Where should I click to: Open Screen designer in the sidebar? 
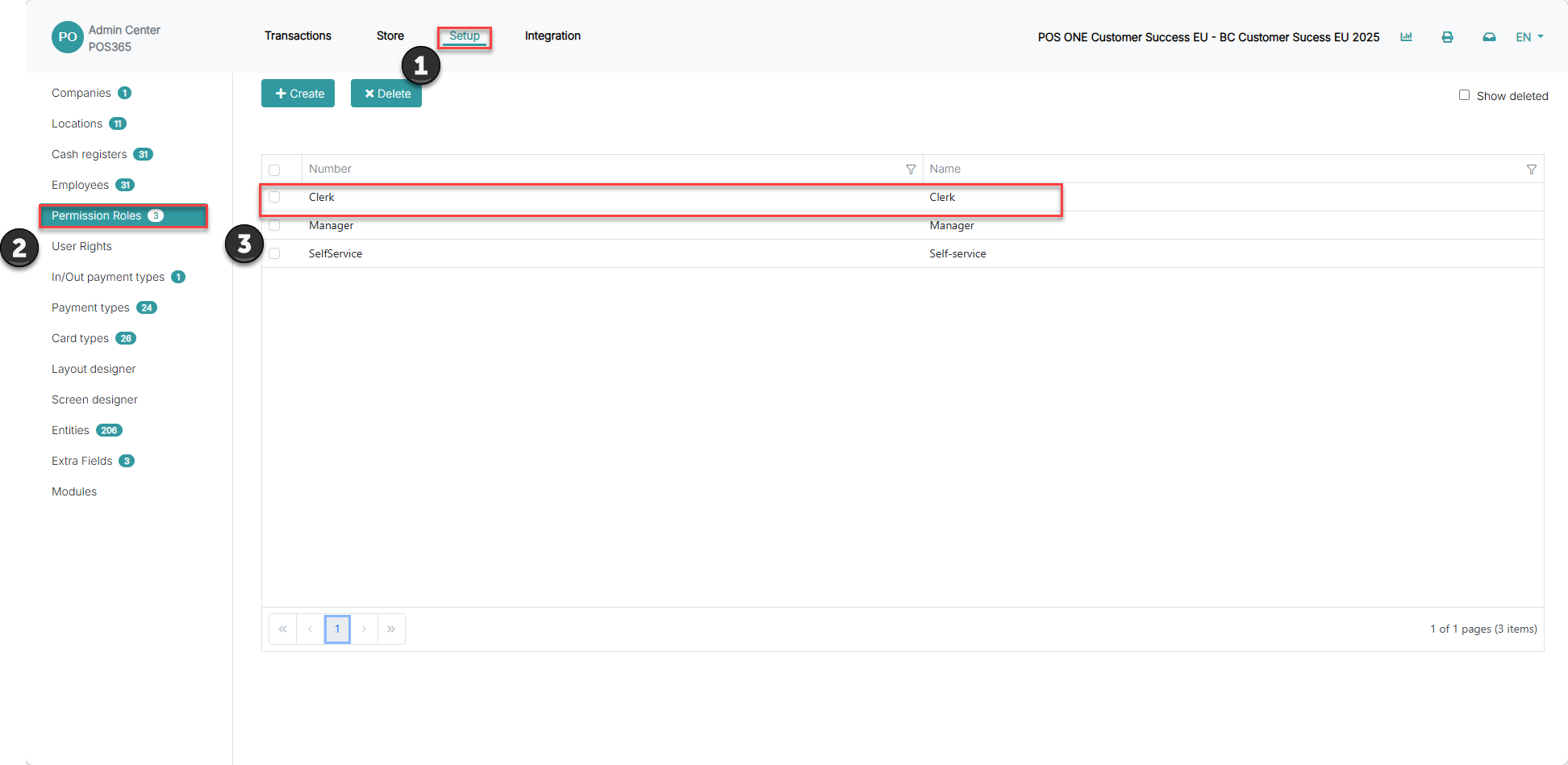click(x=94, y=399)
